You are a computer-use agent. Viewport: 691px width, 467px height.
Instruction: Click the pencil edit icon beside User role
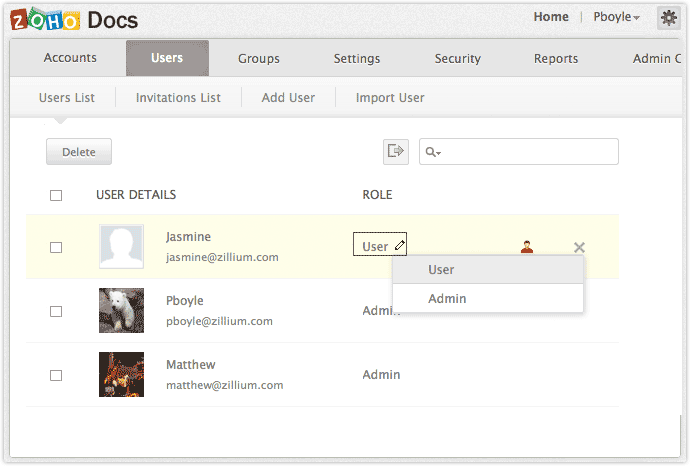click(399, 245)
